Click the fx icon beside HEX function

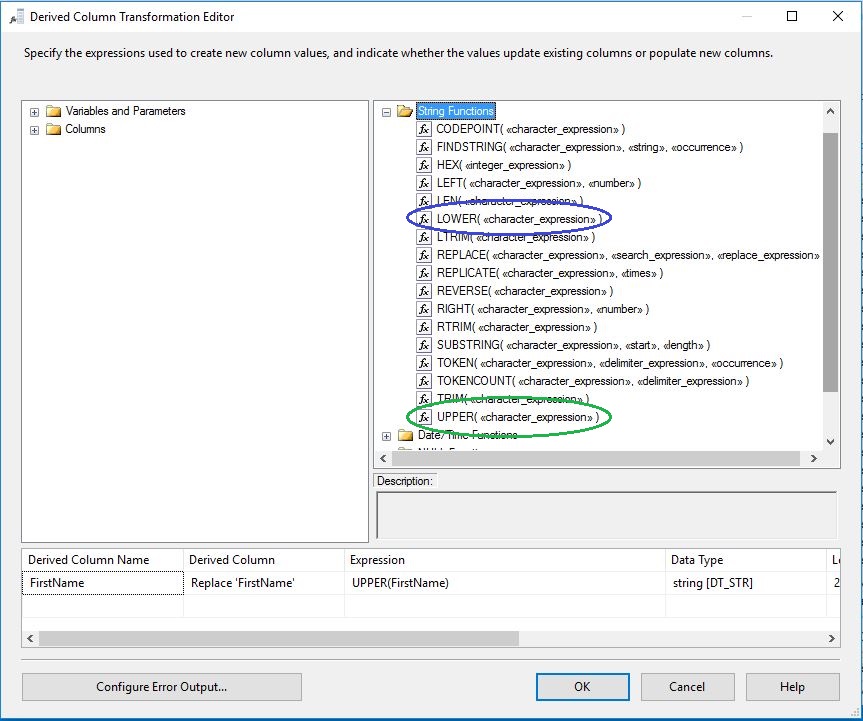(423, 165)
